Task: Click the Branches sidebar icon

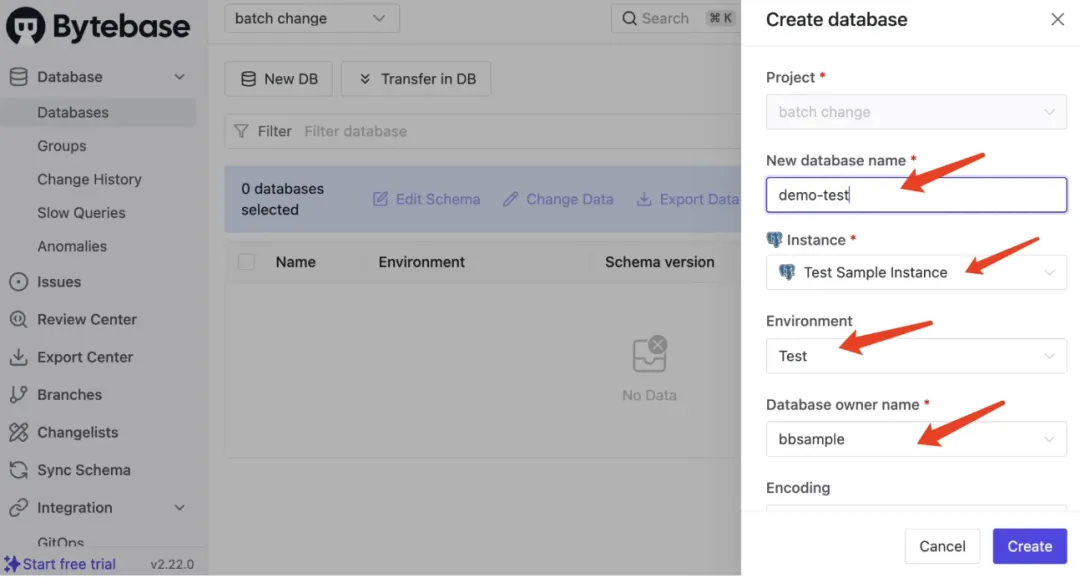Action: tap(18, 395)
